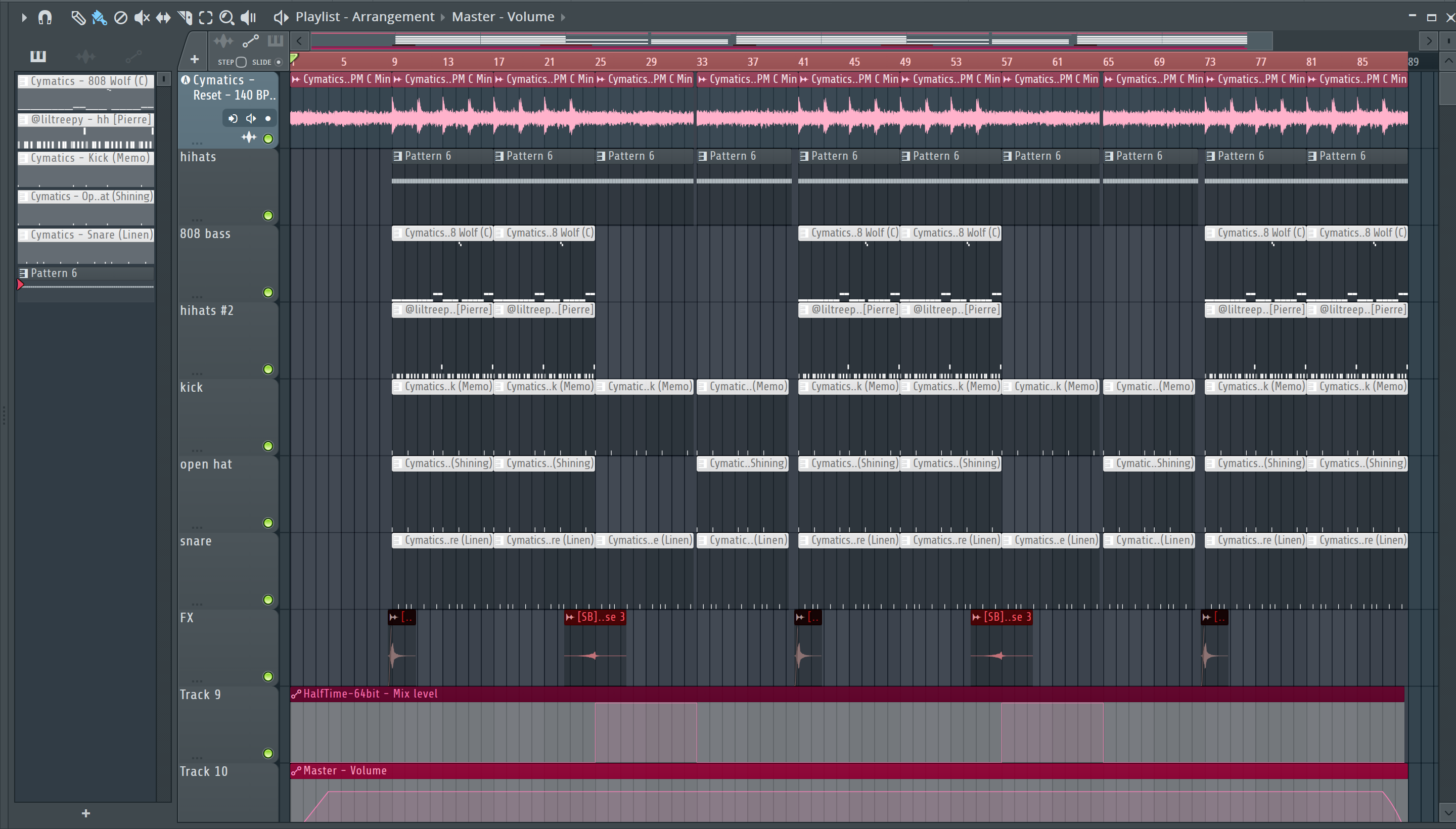Click the playhead start marker on timeline

pyautogui.click(x=294, y=58)
